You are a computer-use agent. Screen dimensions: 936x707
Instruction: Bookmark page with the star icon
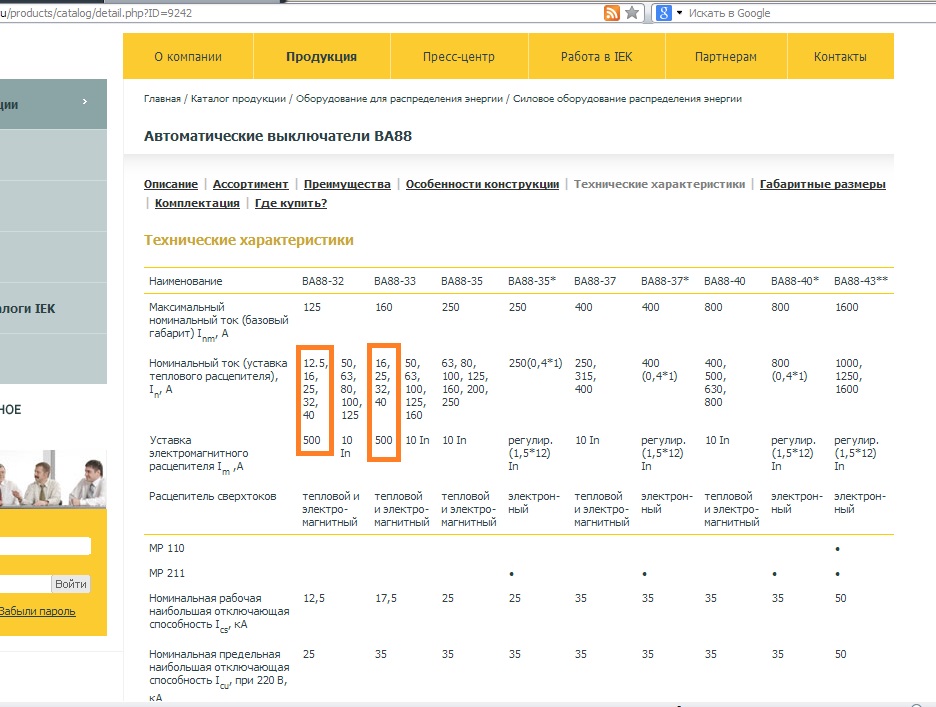click(632, 13)
